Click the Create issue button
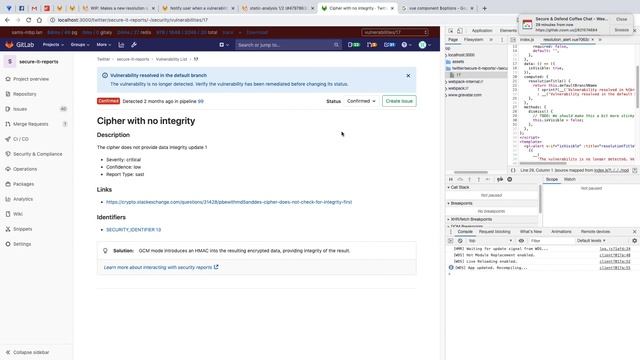The image size is (640, 360). click(x=399, y=101)
